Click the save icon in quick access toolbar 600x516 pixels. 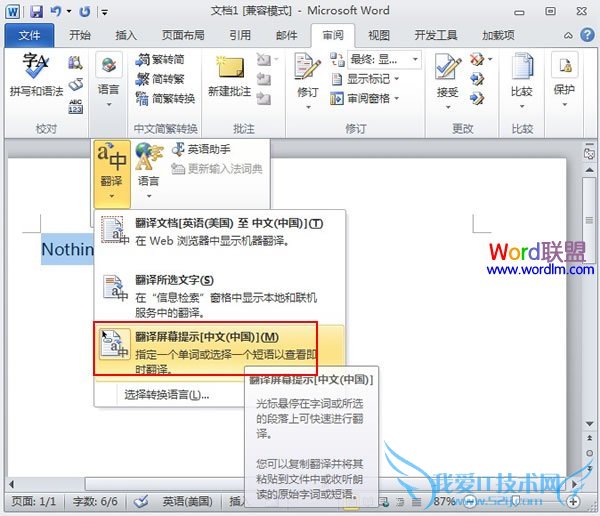click(36, 12)
